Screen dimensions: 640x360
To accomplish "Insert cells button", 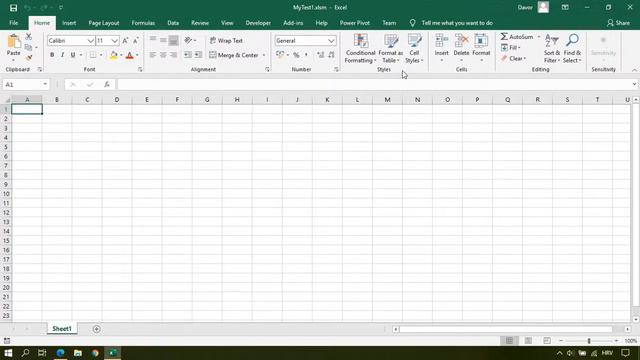I will (442, 49).
